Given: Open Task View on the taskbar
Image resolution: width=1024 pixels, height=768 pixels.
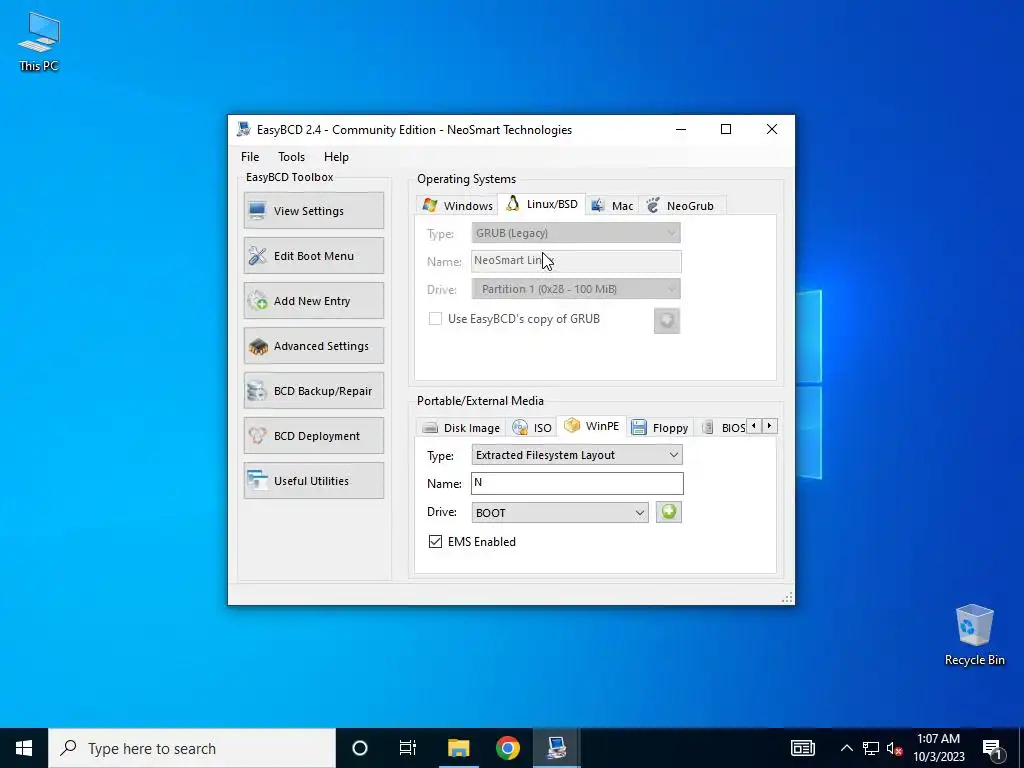Looking at the screenshot, I should coord(408,748).
